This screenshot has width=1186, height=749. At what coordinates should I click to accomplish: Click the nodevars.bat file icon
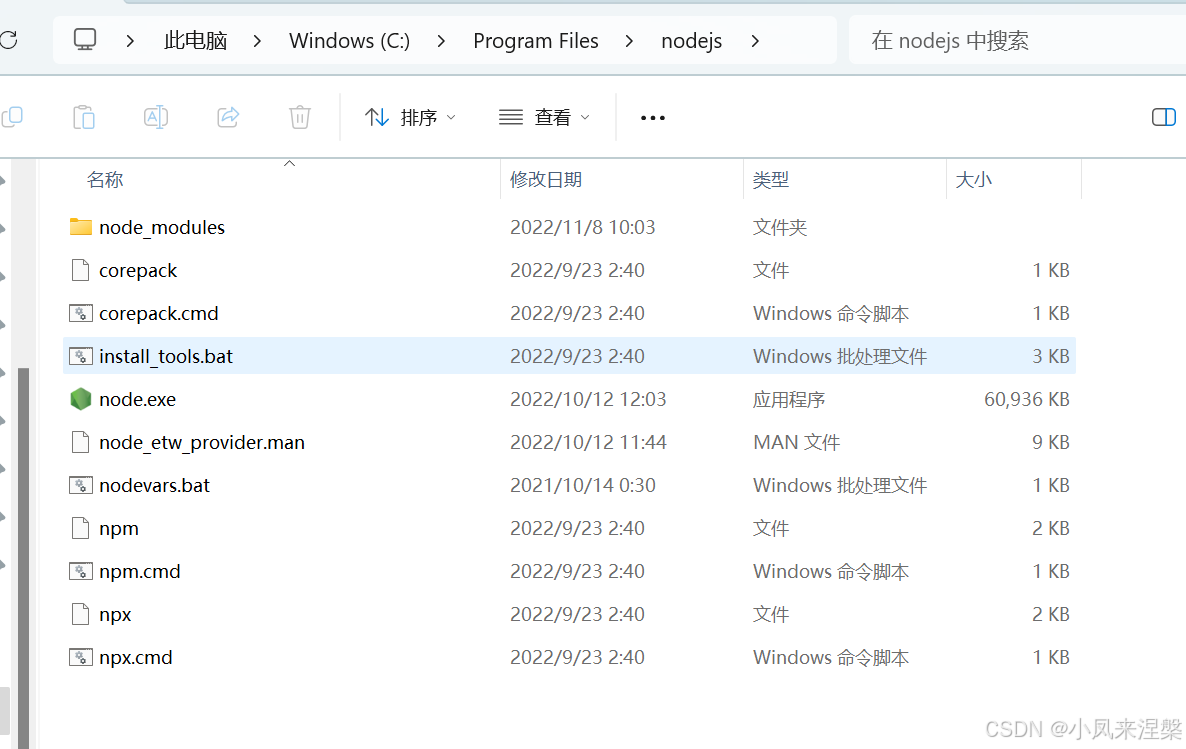coord(81,485)
